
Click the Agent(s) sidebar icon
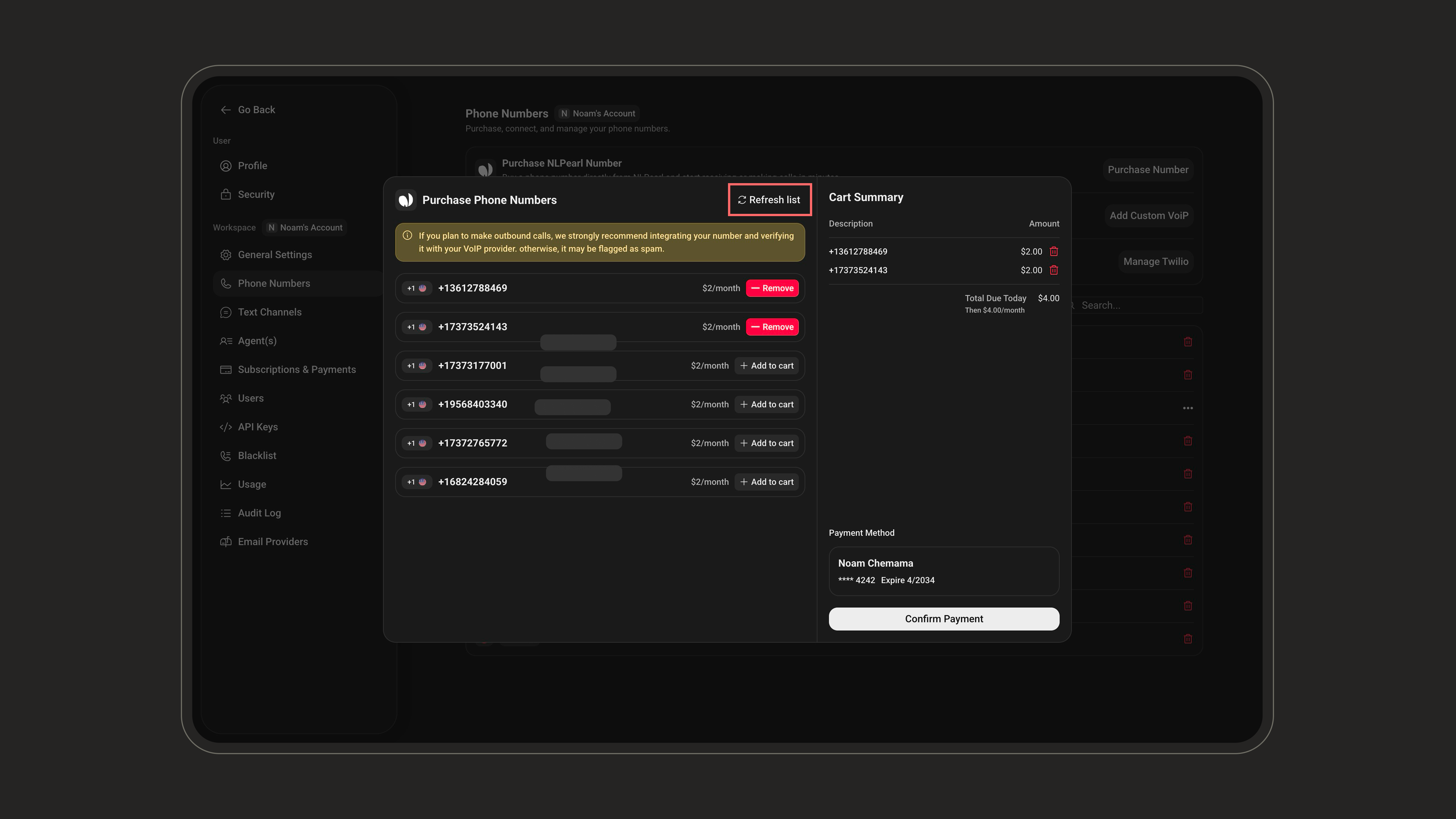(x=226, y=341)
